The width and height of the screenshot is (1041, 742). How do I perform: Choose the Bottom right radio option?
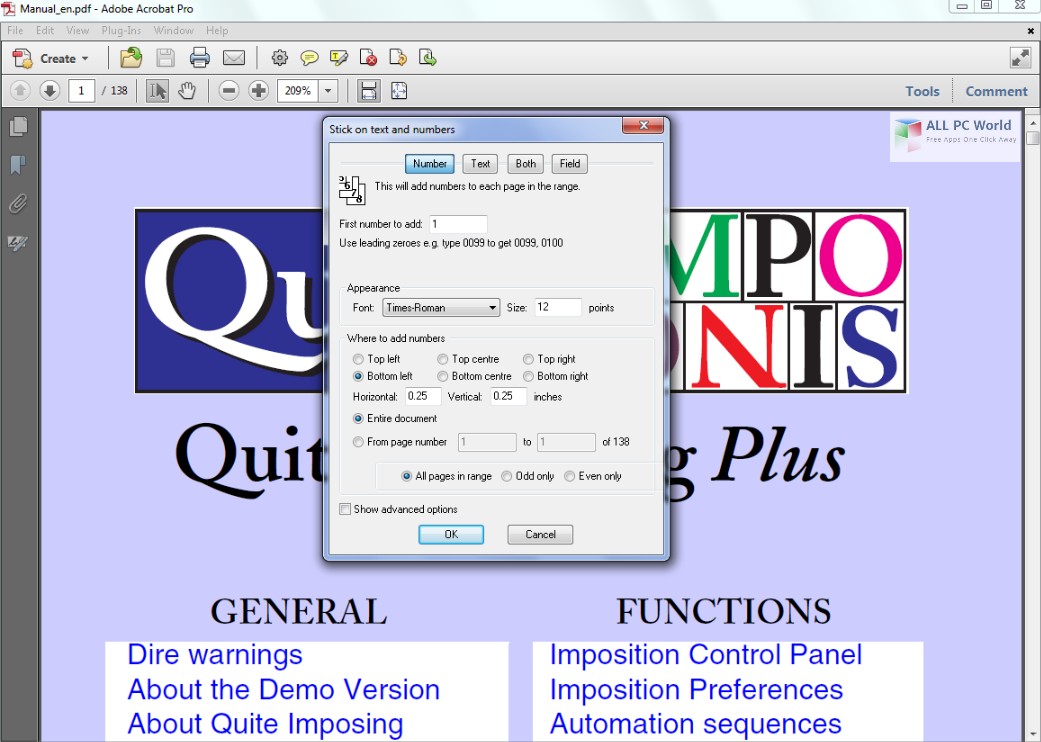528,376
